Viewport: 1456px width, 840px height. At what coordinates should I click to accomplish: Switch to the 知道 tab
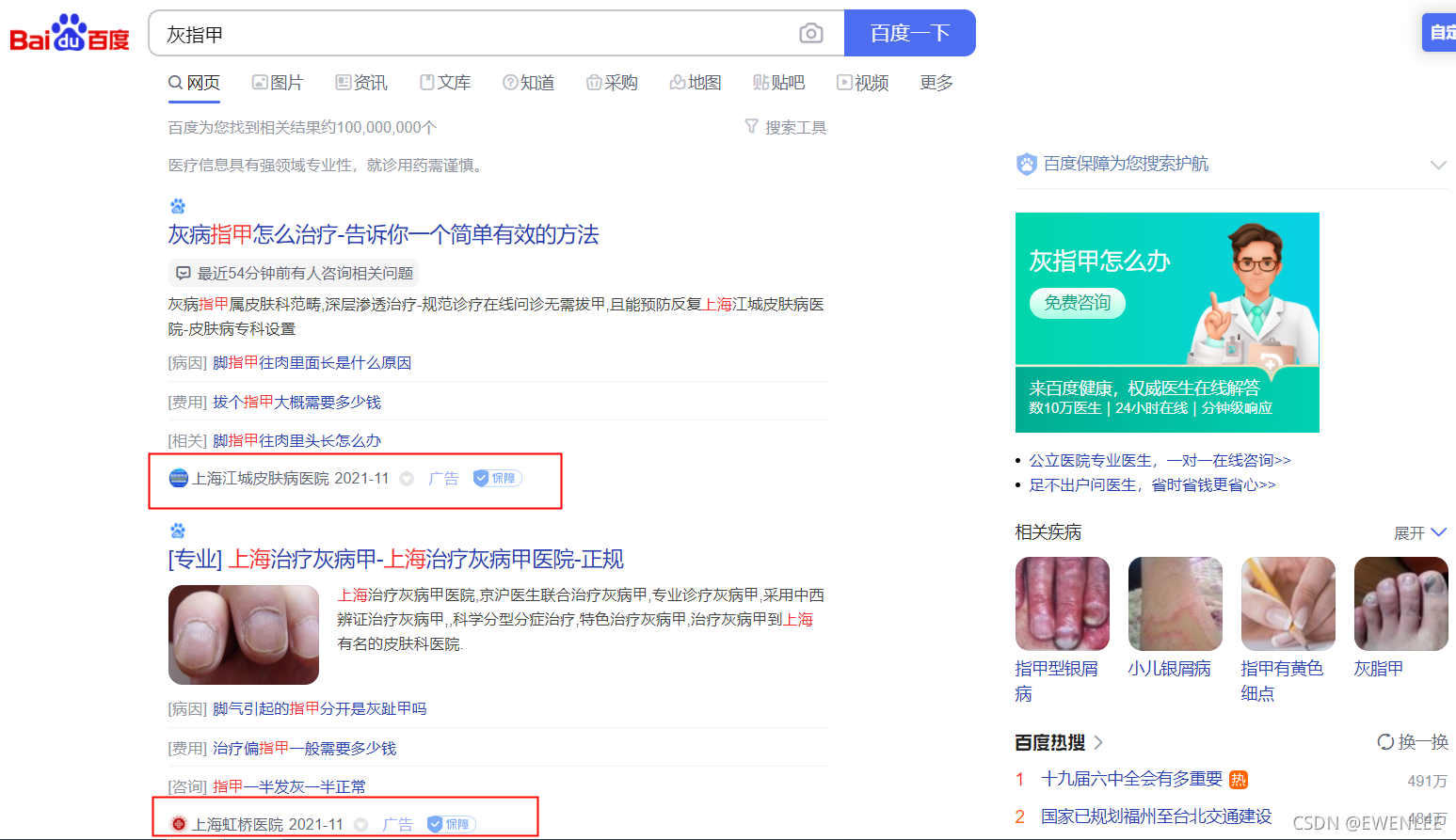(x=529, y=83)
